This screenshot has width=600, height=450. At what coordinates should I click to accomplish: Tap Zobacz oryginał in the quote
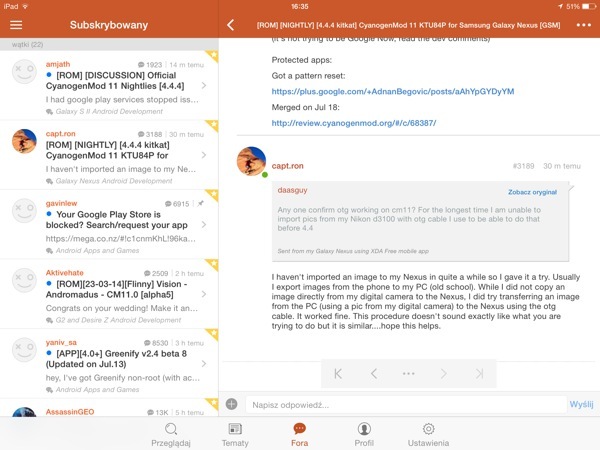click(x=532, y=192)
